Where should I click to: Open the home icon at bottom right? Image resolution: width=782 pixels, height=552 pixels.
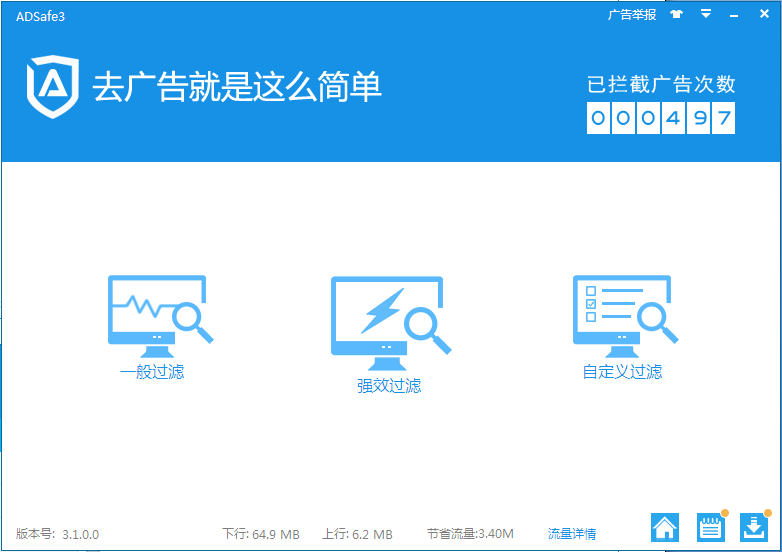[x=665, y=528]
